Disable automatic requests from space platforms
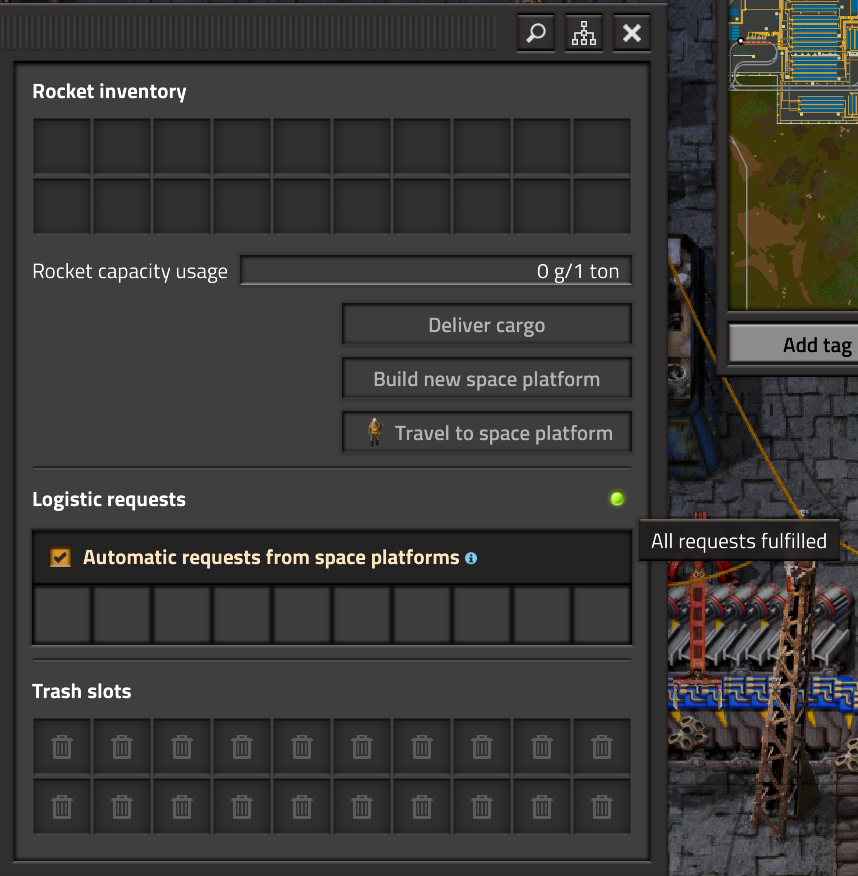Viewport: 858px width, 876px height. coord(61,558)
